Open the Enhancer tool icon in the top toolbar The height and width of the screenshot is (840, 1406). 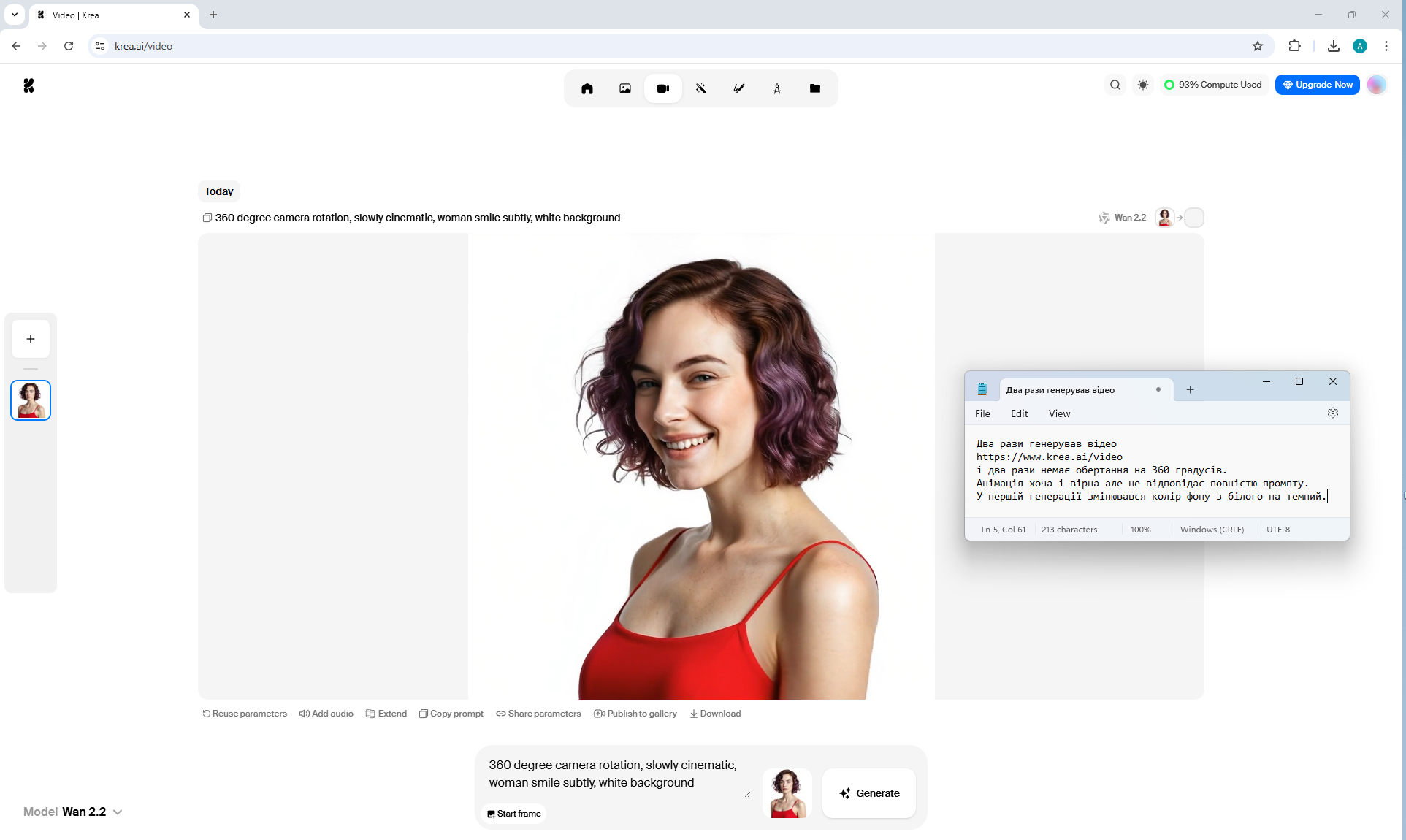(x=701, y=88)
